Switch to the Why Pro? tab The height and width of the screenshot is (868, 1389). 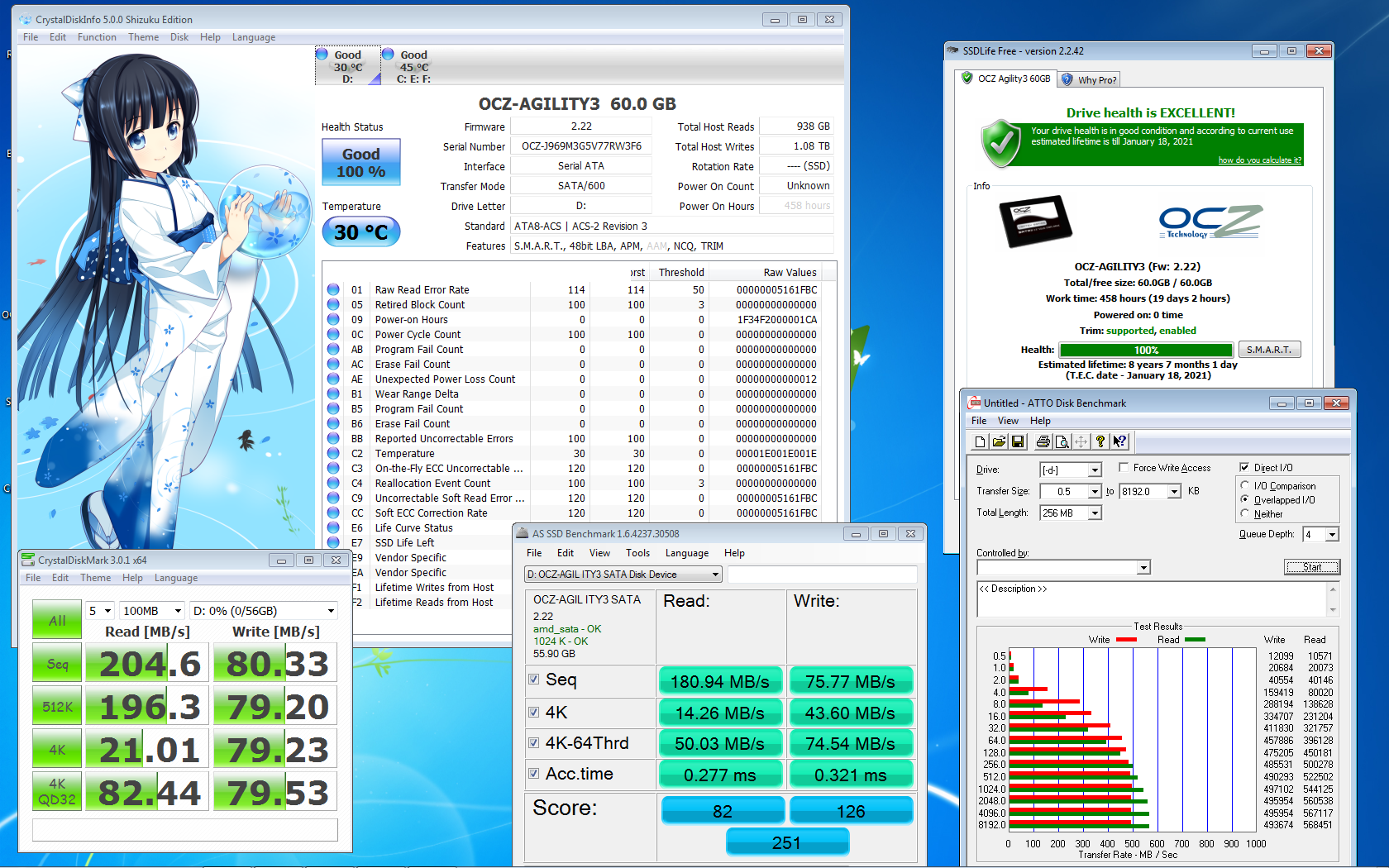[1090, 80]
